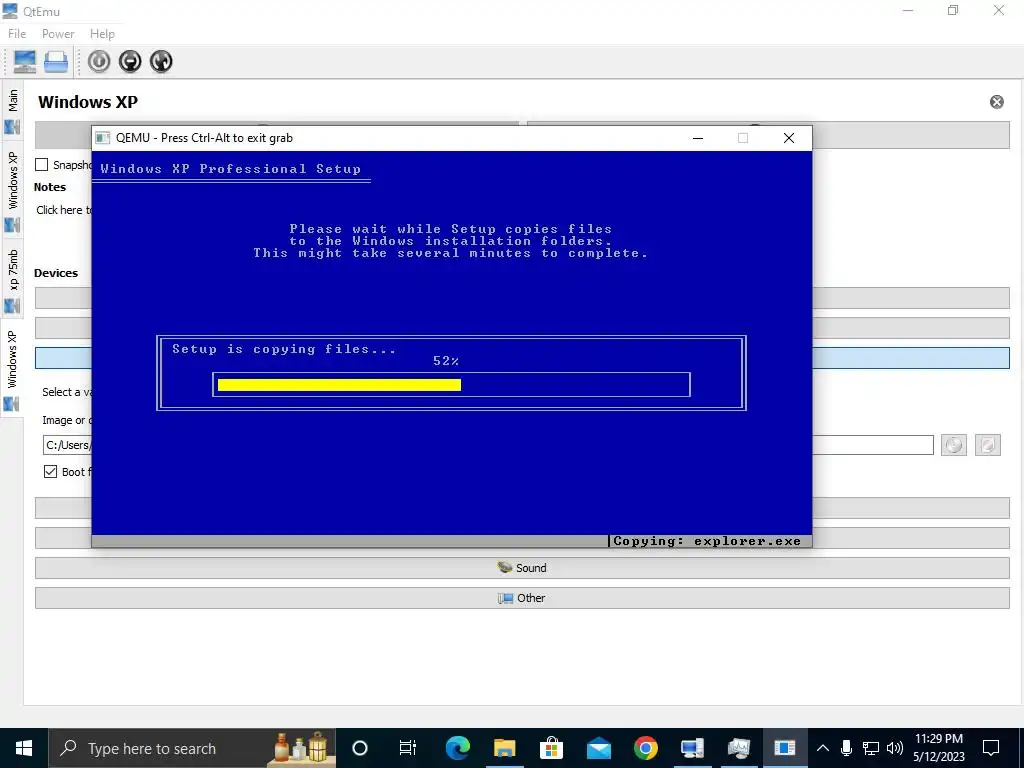Click the restart machine toolbar icon

(161, 61)
